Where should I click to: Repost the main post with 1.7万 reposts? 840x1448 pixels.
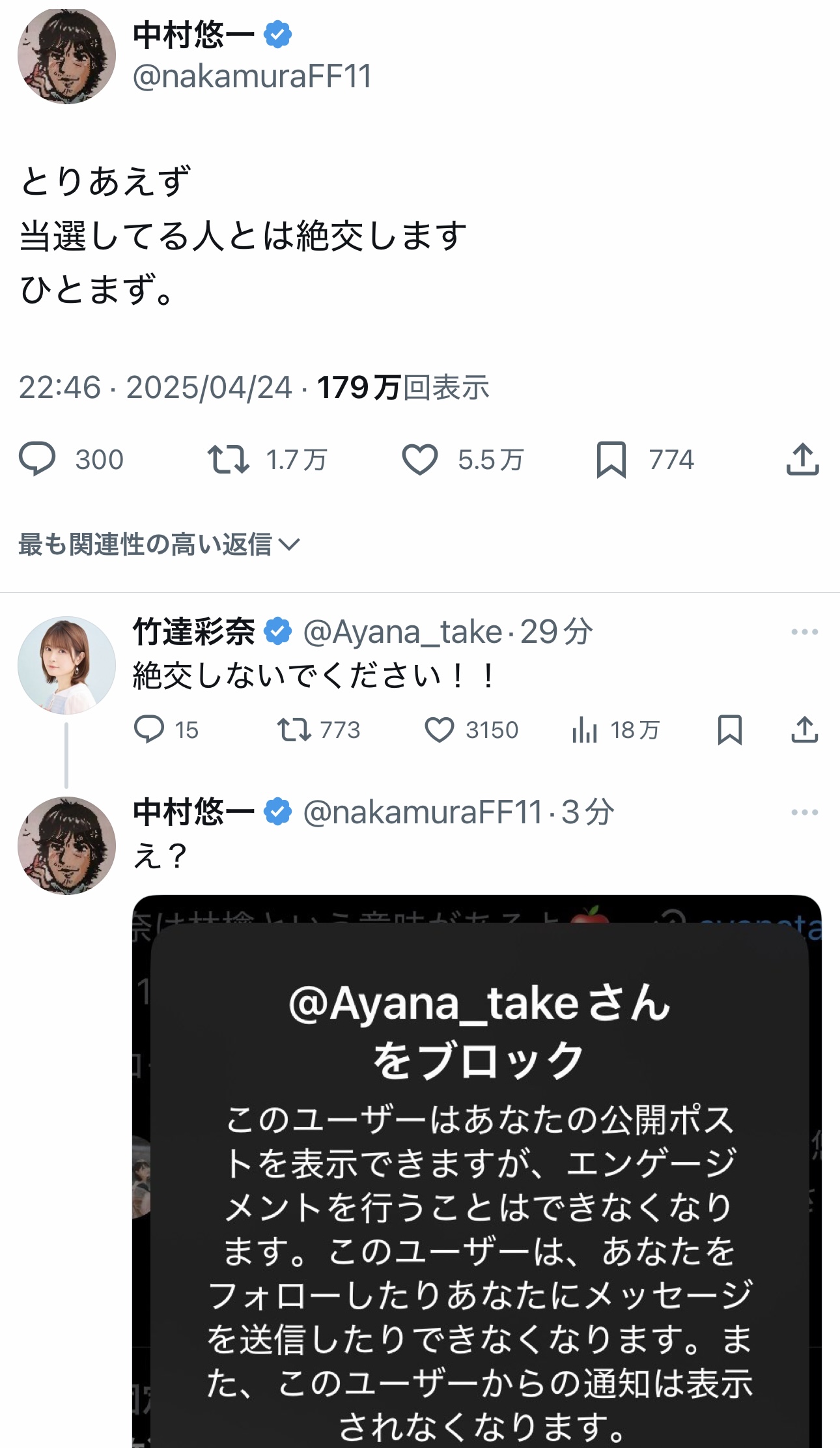[229, 459]
